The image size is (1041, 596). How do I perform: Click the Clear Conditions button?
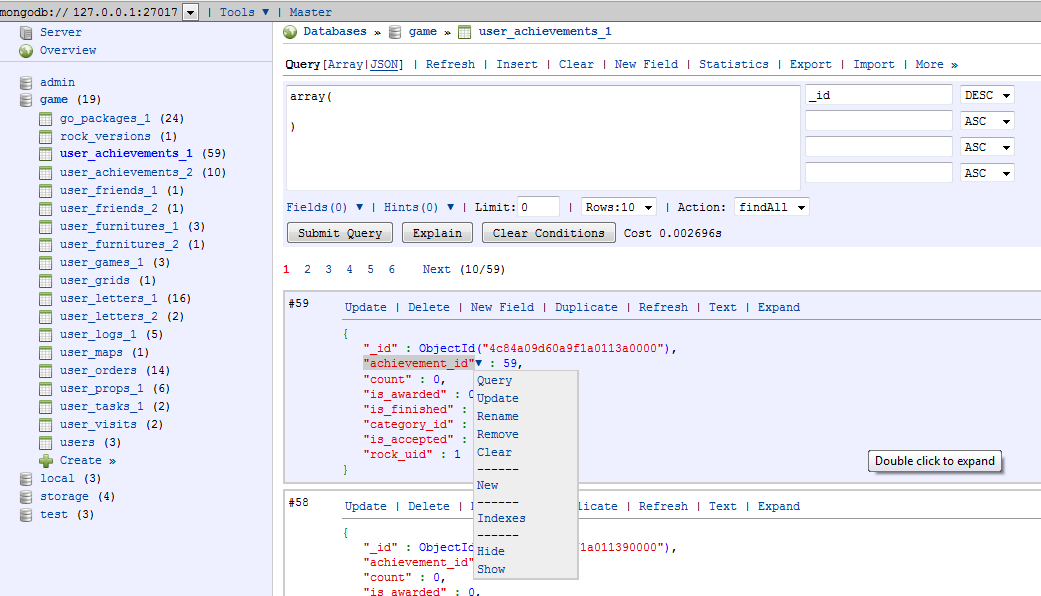tap(549, 232)
